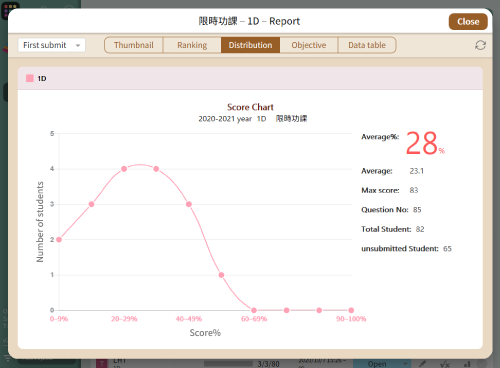
Task: Click the pink 1D legend square
Action: click(x=30, y=78)
